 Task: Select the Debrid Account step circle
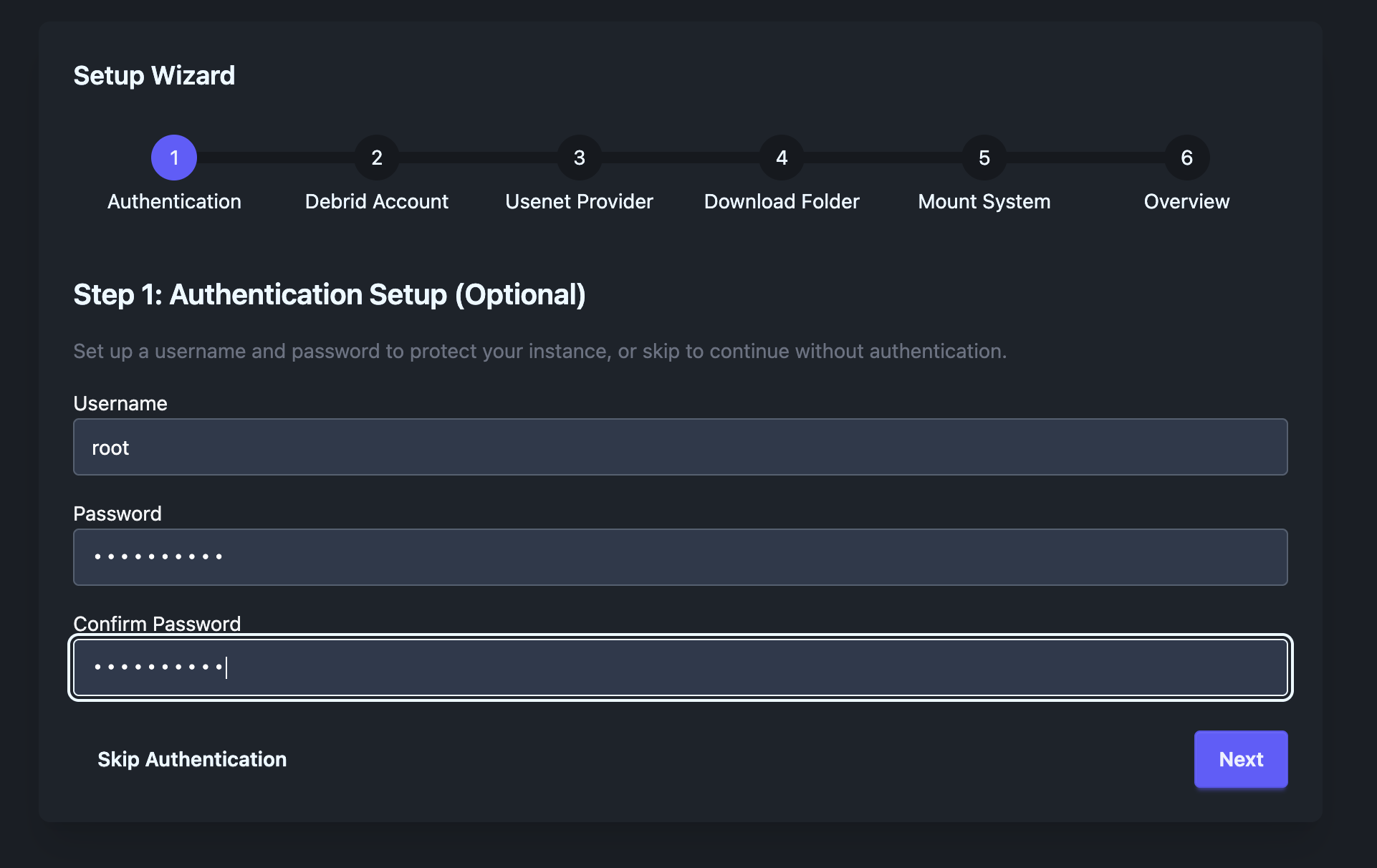click(376, 158)
